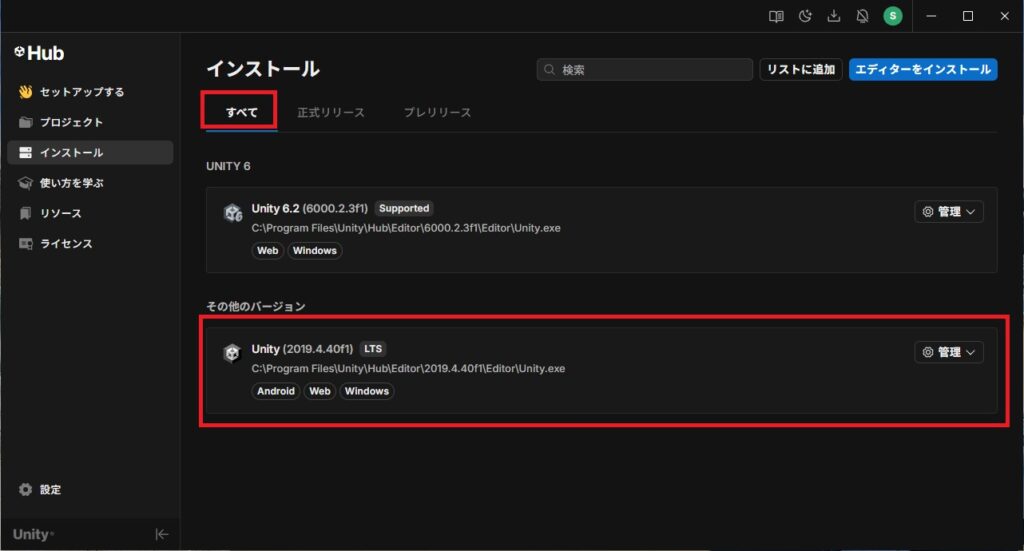Click the その他のバージョン section heading
This screenshot has width=1024, height=551.
255,307
